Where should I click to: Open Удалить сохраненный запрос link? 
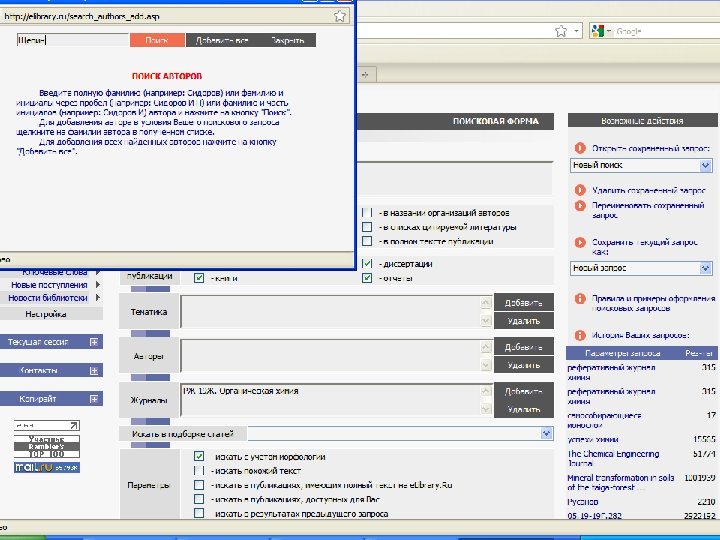point(649,190)
